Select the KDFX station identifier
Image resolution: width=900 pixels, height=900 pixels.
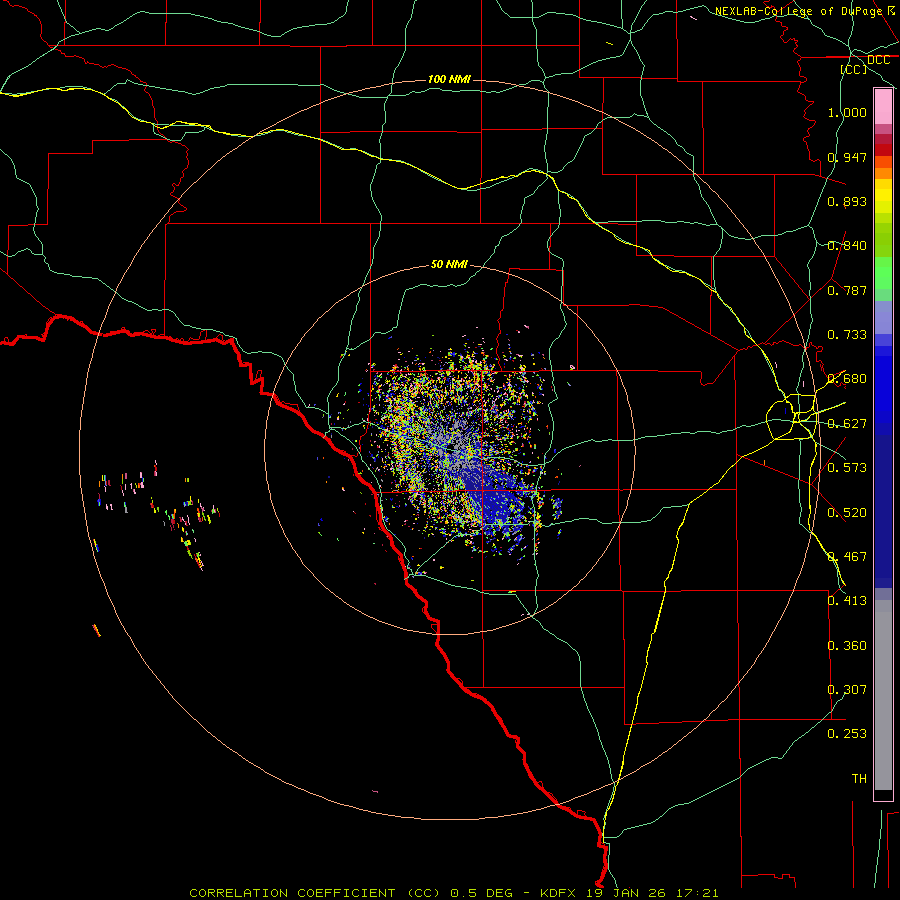click(560, 893)
